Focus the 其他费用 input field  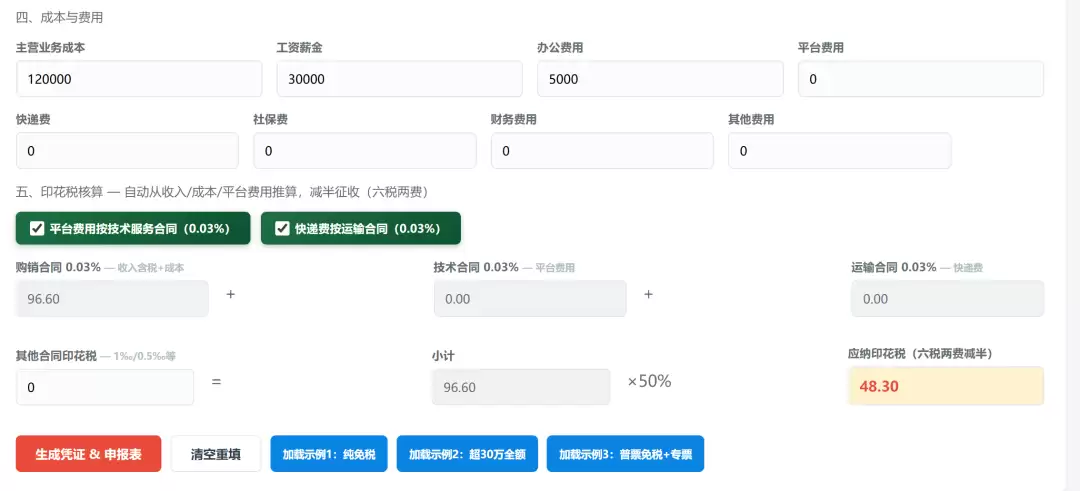[x=840, y=151]
